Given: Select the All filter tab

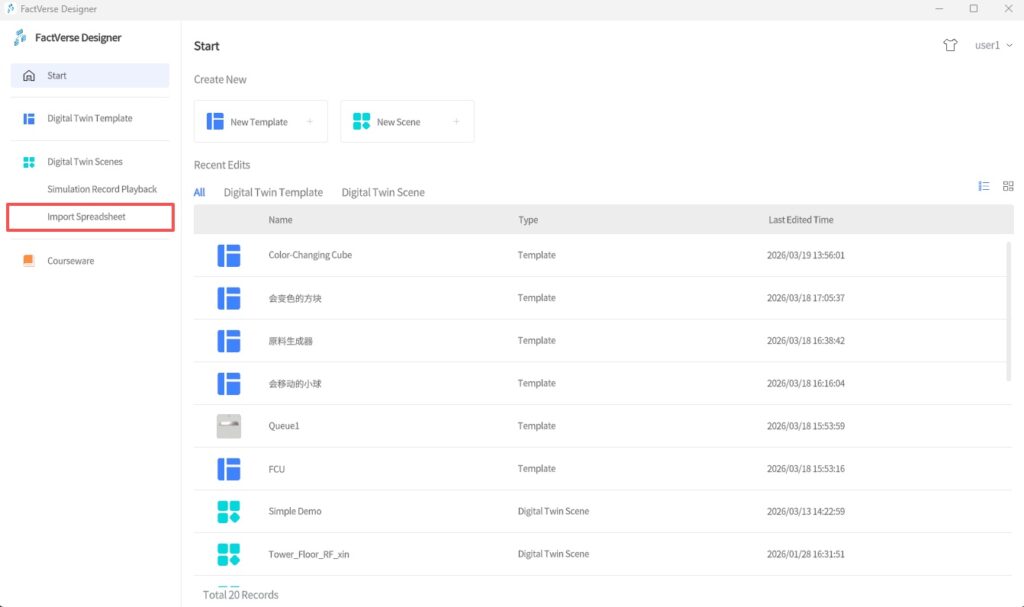Looking at the screenshot, I should [199, 192].
